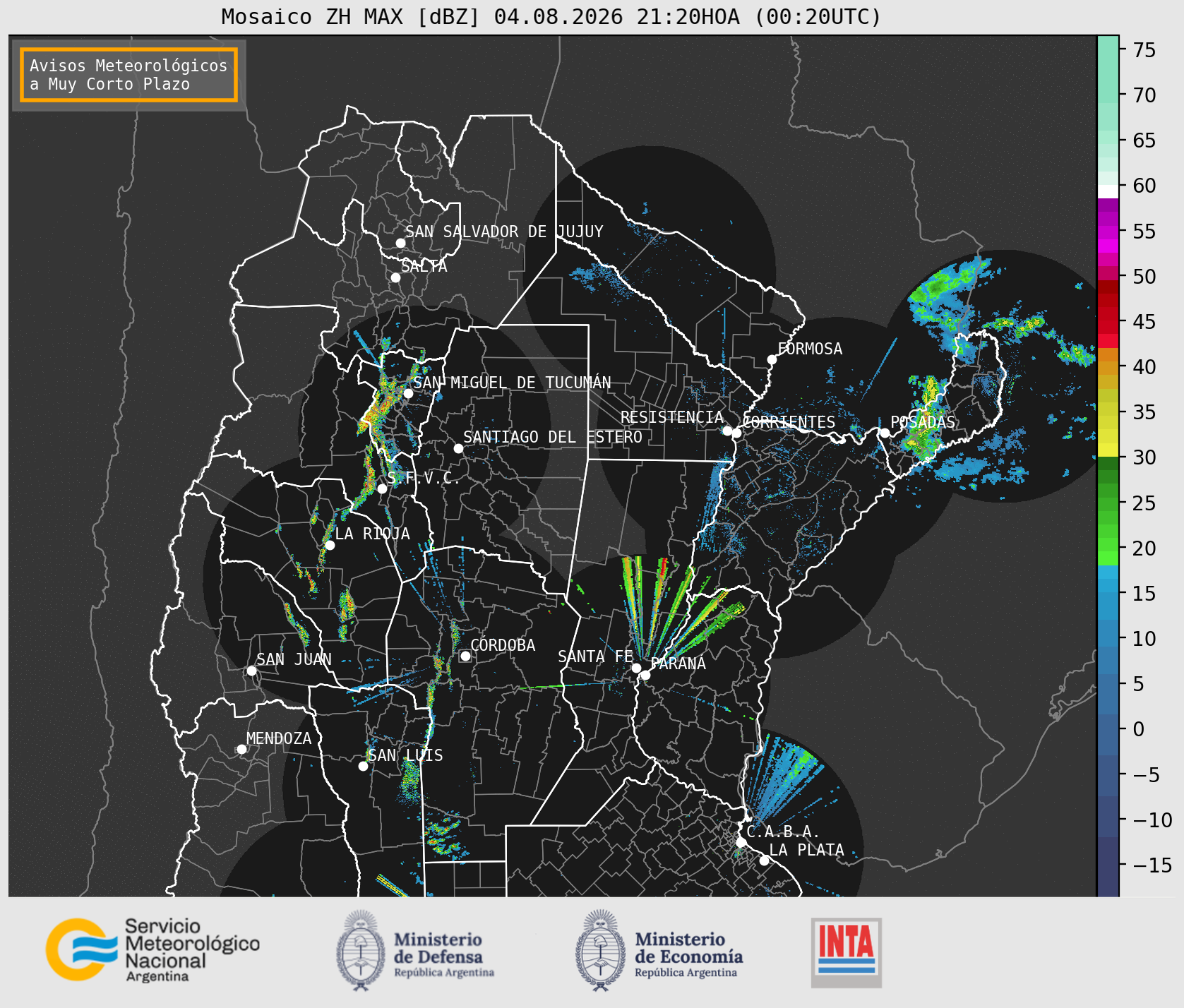The height and width of the screenshot is (1008, 1184).
Task: Click the Santiago del Estero label
Action: [553, 437]
